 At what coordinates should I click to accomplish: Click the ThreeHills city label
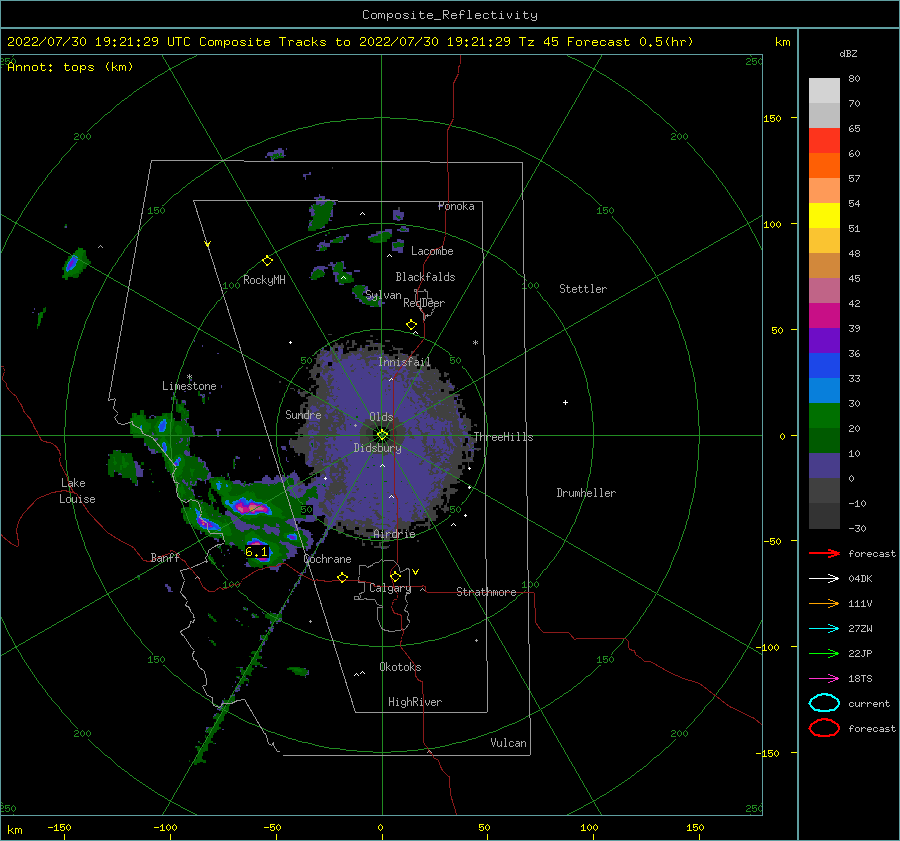point(503,437)
